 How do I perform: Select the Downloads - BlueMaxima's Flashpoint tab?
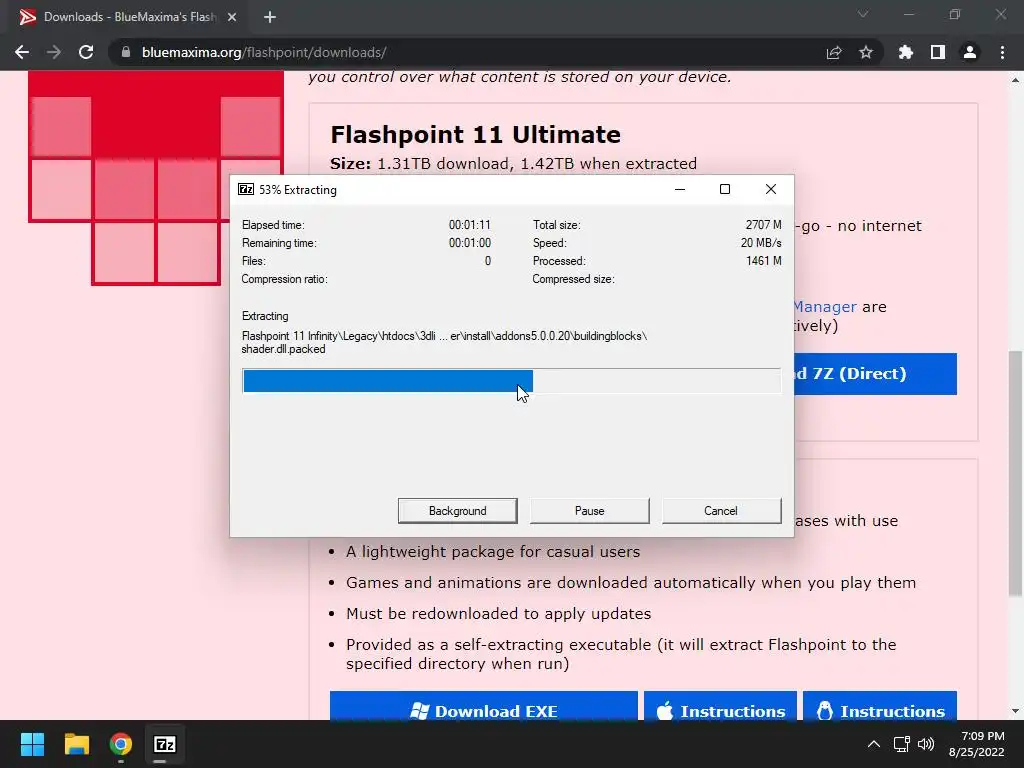129,17
